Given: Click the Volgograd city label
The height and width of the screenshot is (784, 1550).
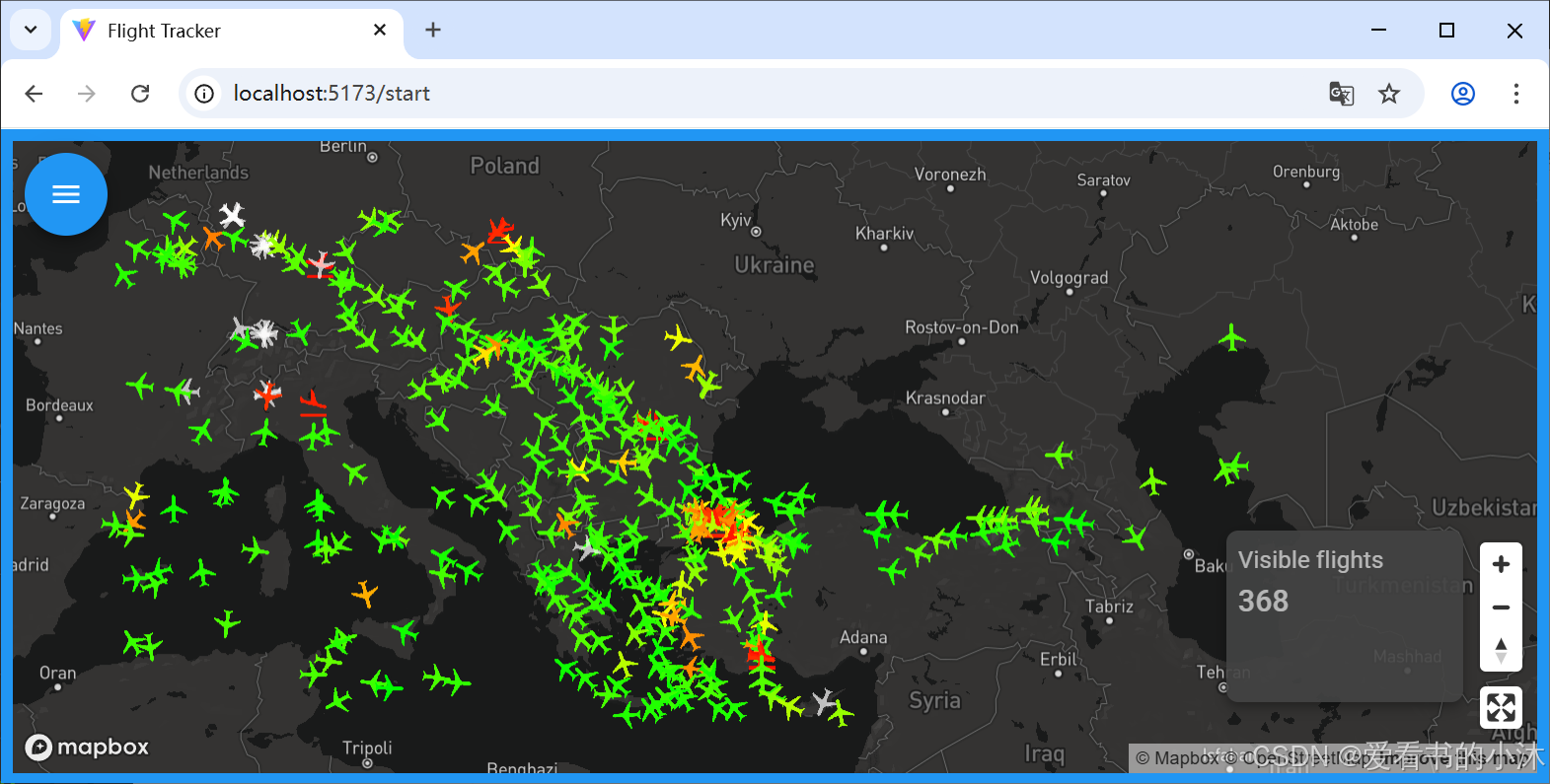Looking at the screenshot, I should 1069,278.
